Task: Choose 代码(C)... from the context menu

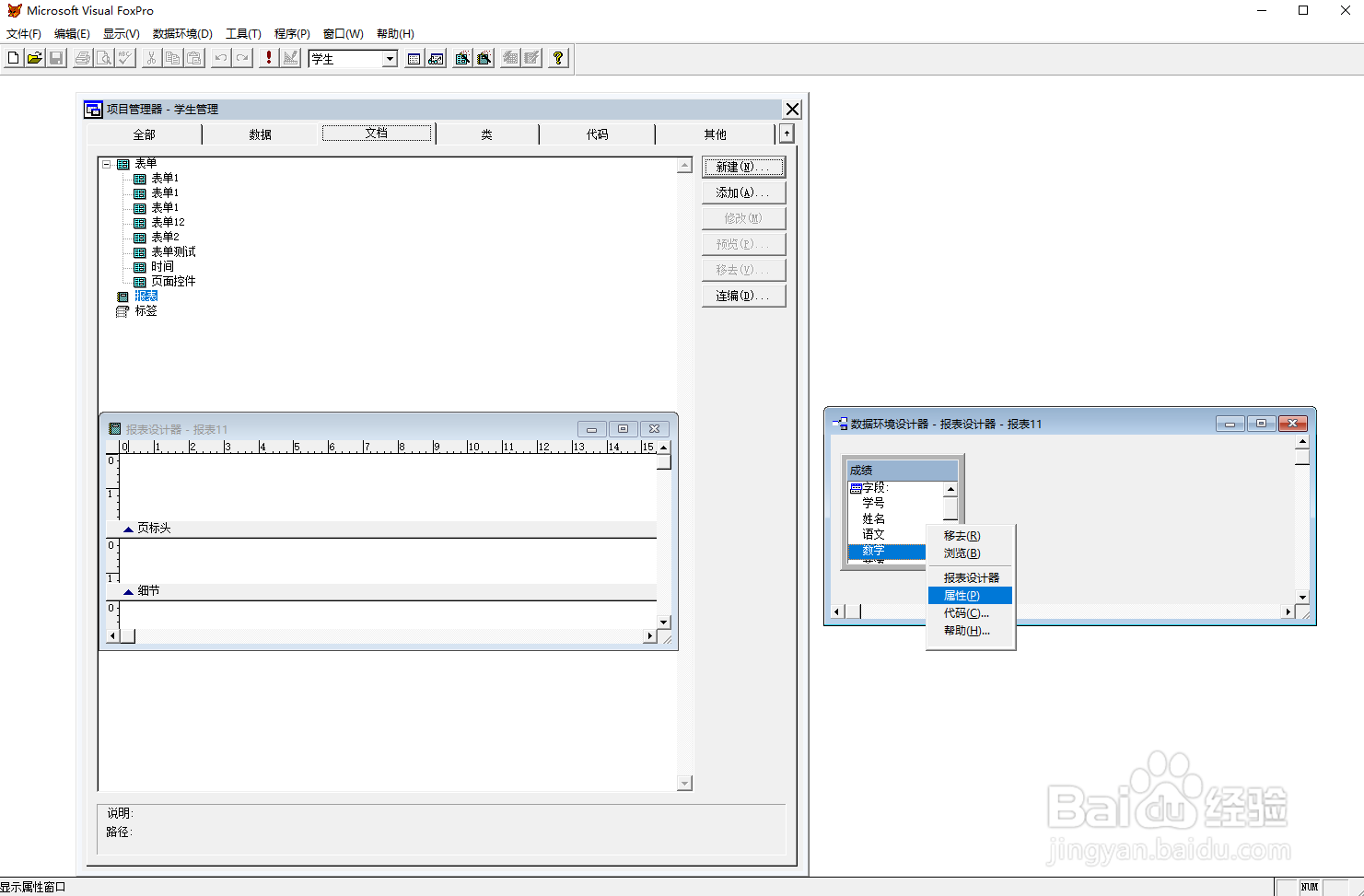Action: (971, 613)
